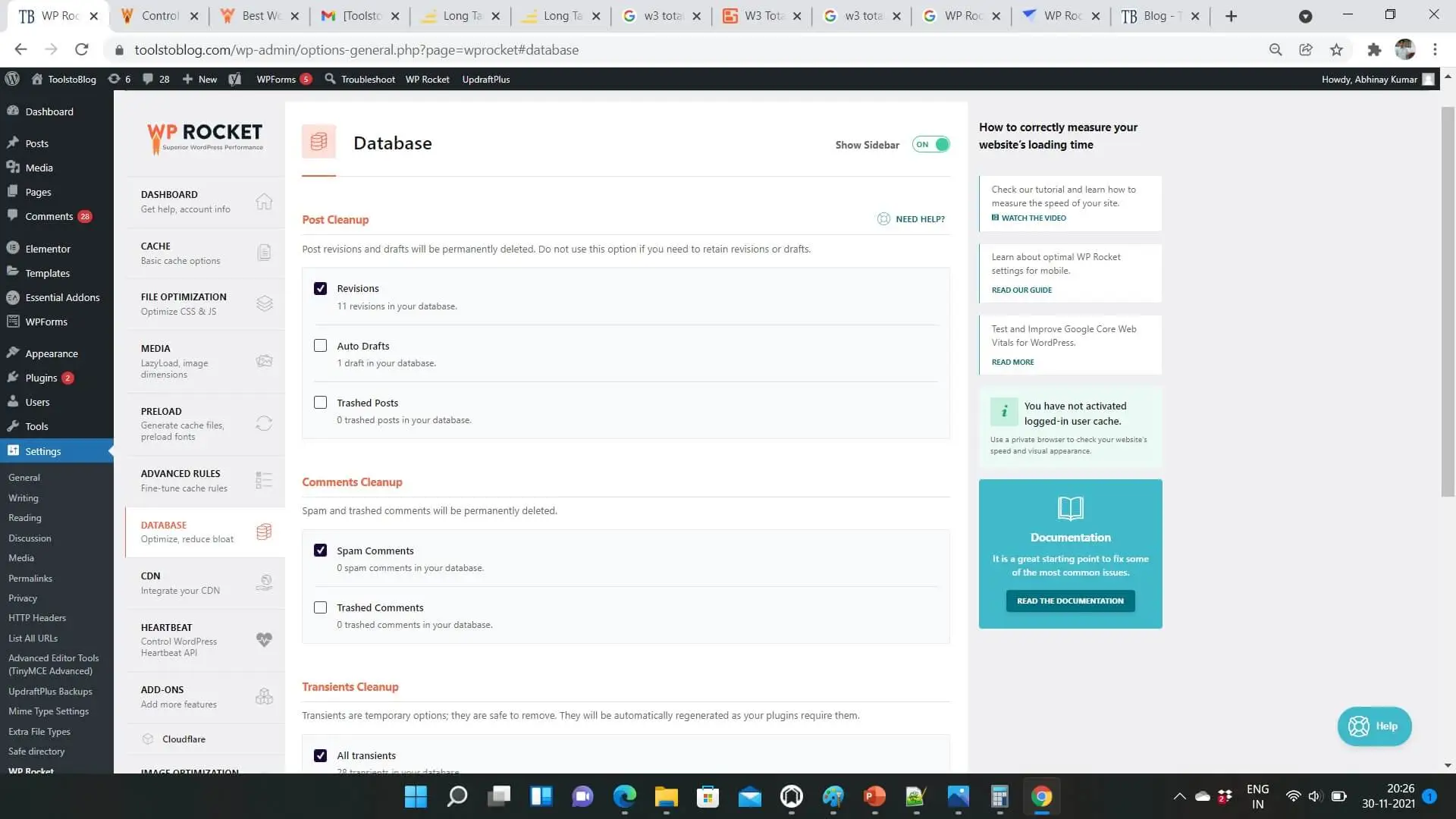Open comments bubble icon showing 28

point(156,79)
